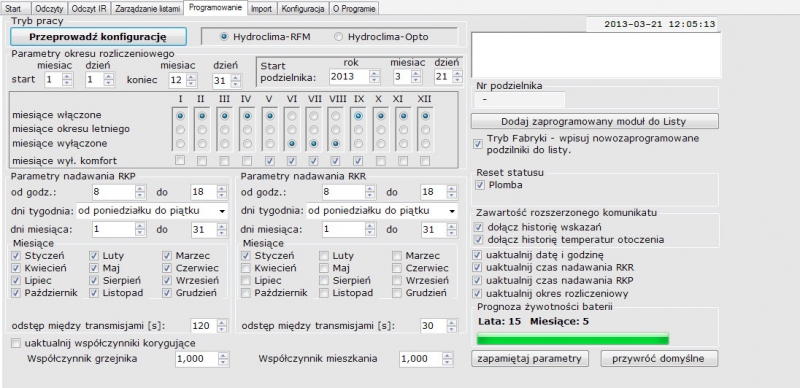Uncheck Grudzień in RKP months
Viewport: 800px width, 388px height.
(167, 293)
